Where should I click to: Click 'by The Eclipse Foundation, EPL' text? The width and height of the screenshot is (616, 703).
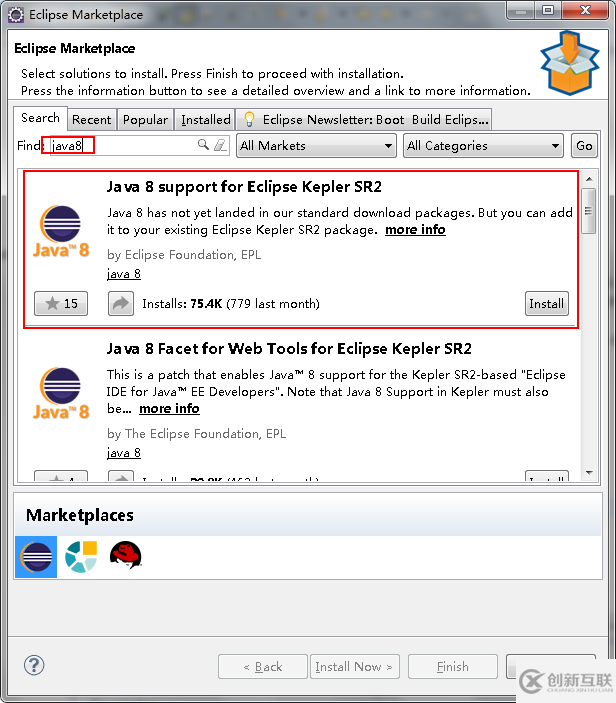coord(196,434)
